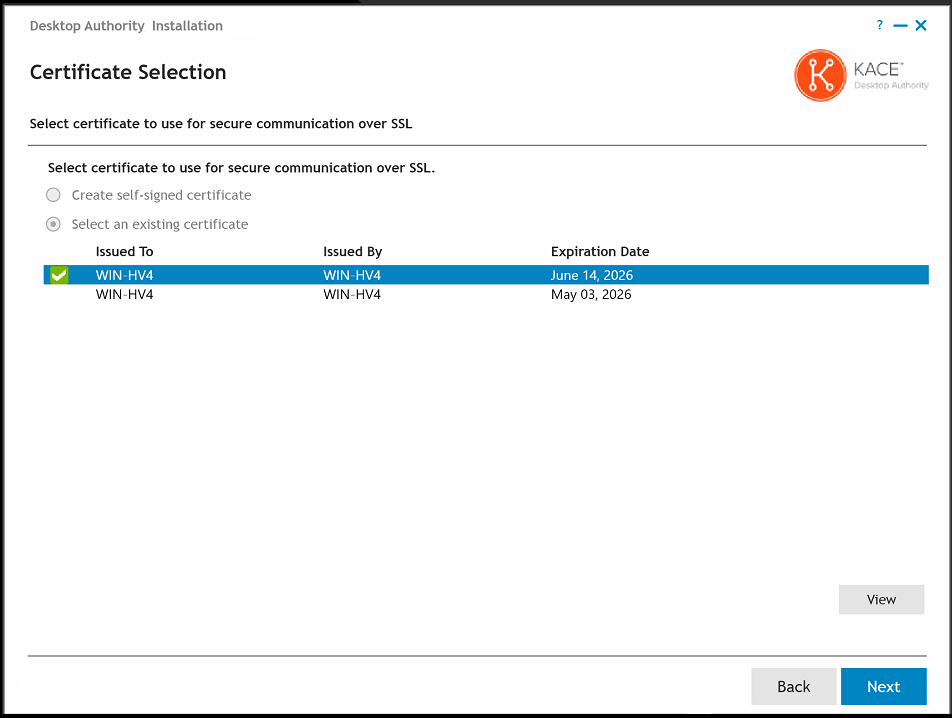
Task: Click WIN-HV4 Issued To in first row
Action: [x=124, y=275]
